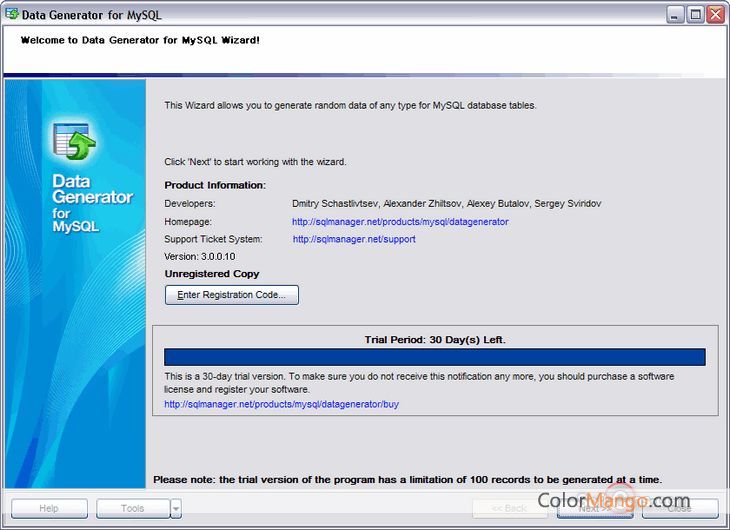Click the 'Homepage:' label
Viewport: 730px width, 530px height.
coord(188,222)
